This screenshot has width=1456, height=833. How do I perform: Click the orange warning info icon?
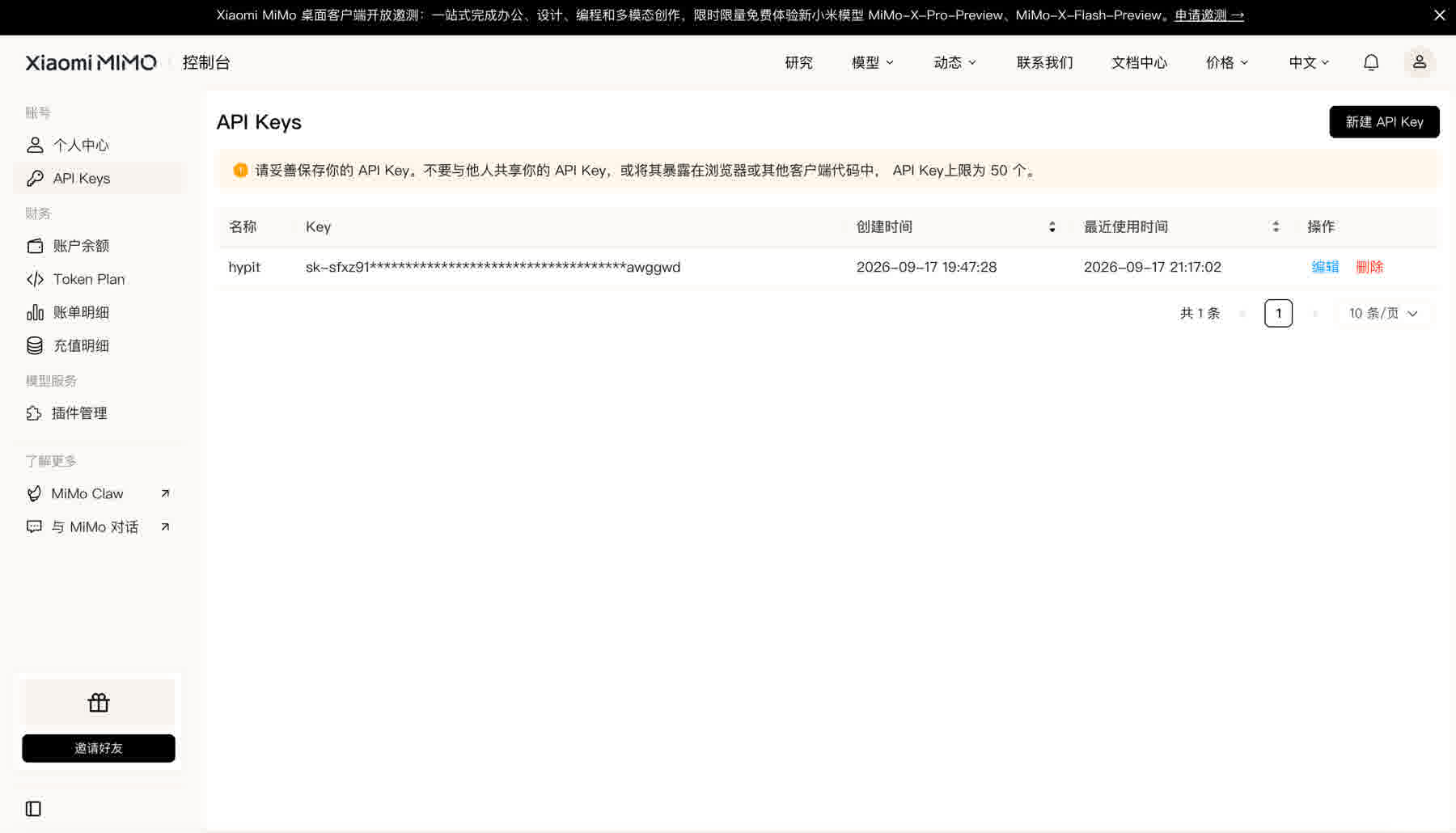[x=240, y=170]
